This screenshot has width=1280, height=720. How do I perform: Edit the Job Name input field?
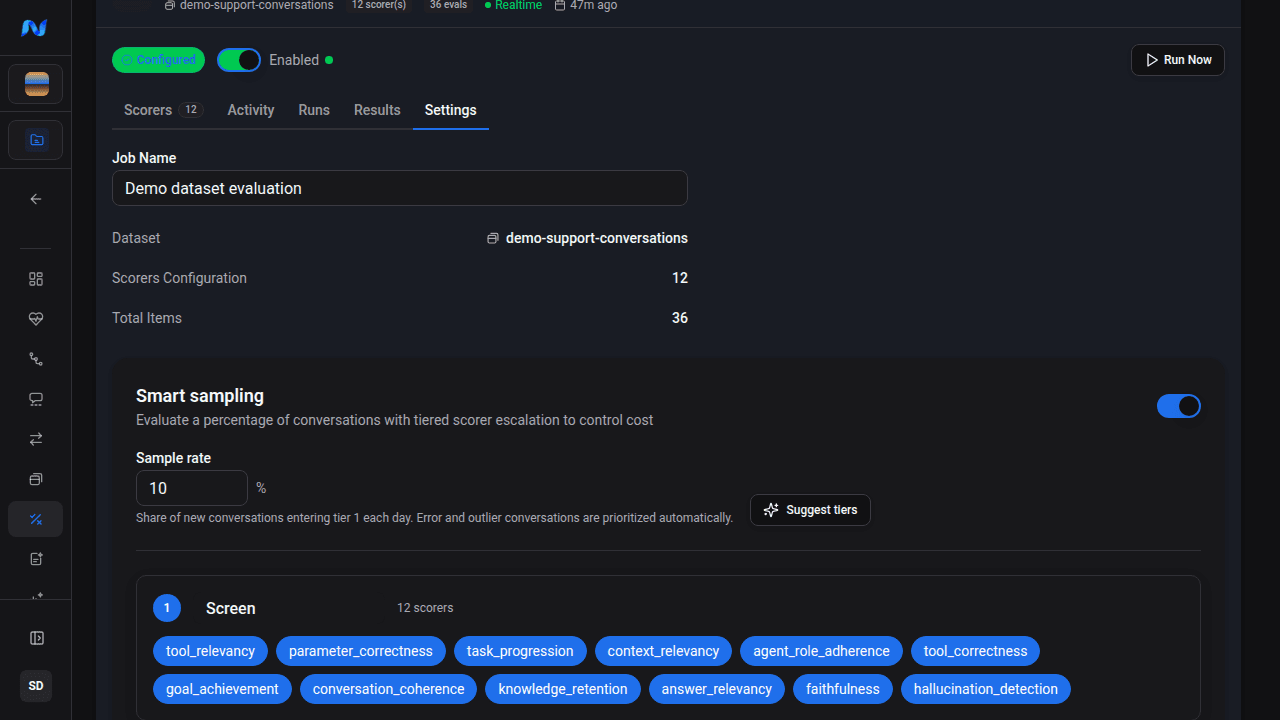point(400,188)
